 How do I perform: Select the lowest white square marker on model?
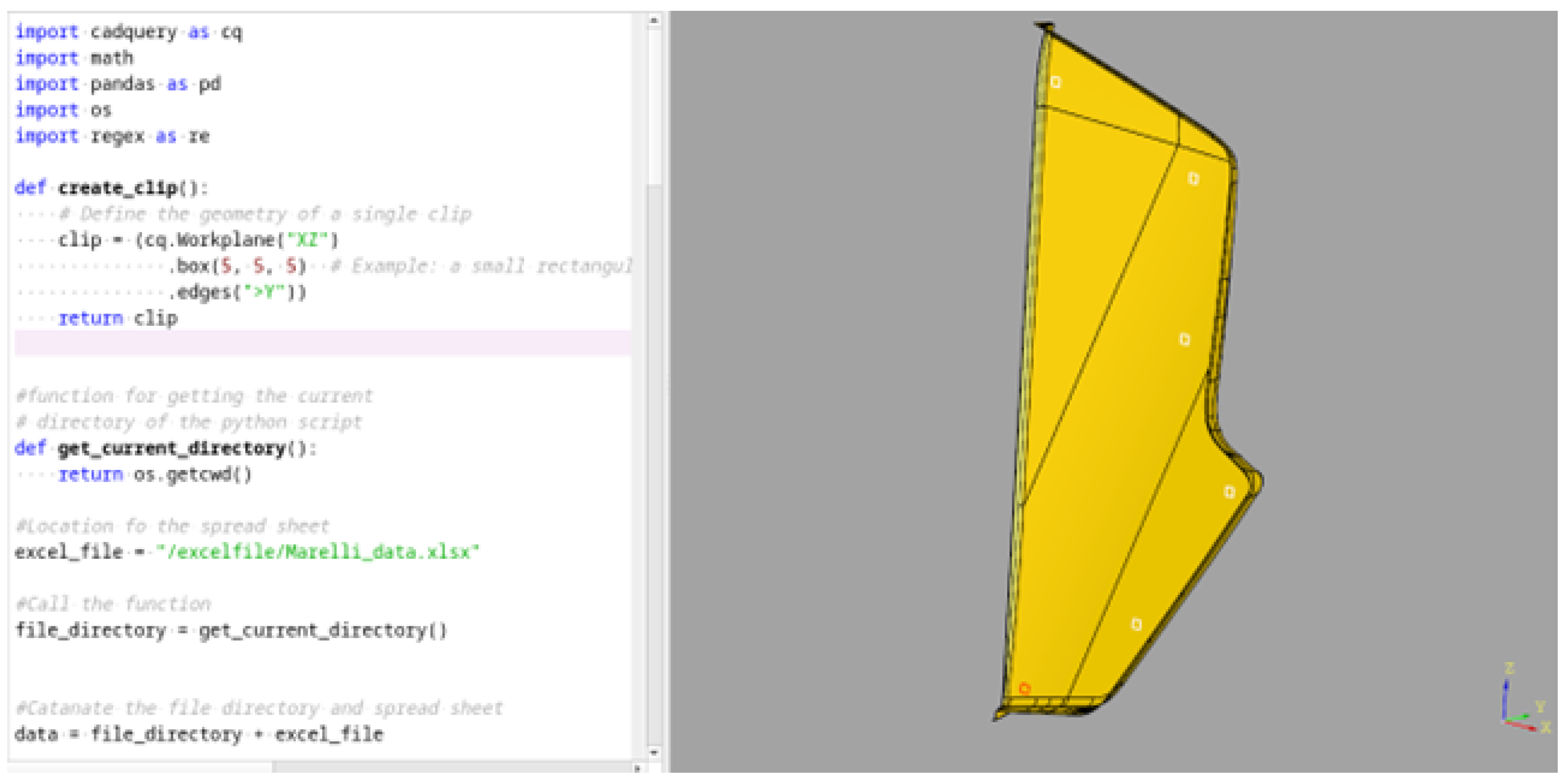(1136, 624)
